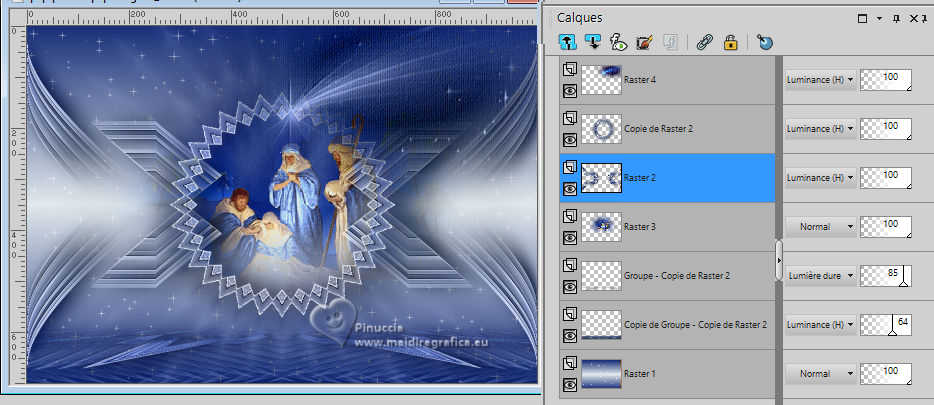Click the raster type icon of Copie de Raster 2
This screenshot has height=405, width=934.
[x=570, y=118]
